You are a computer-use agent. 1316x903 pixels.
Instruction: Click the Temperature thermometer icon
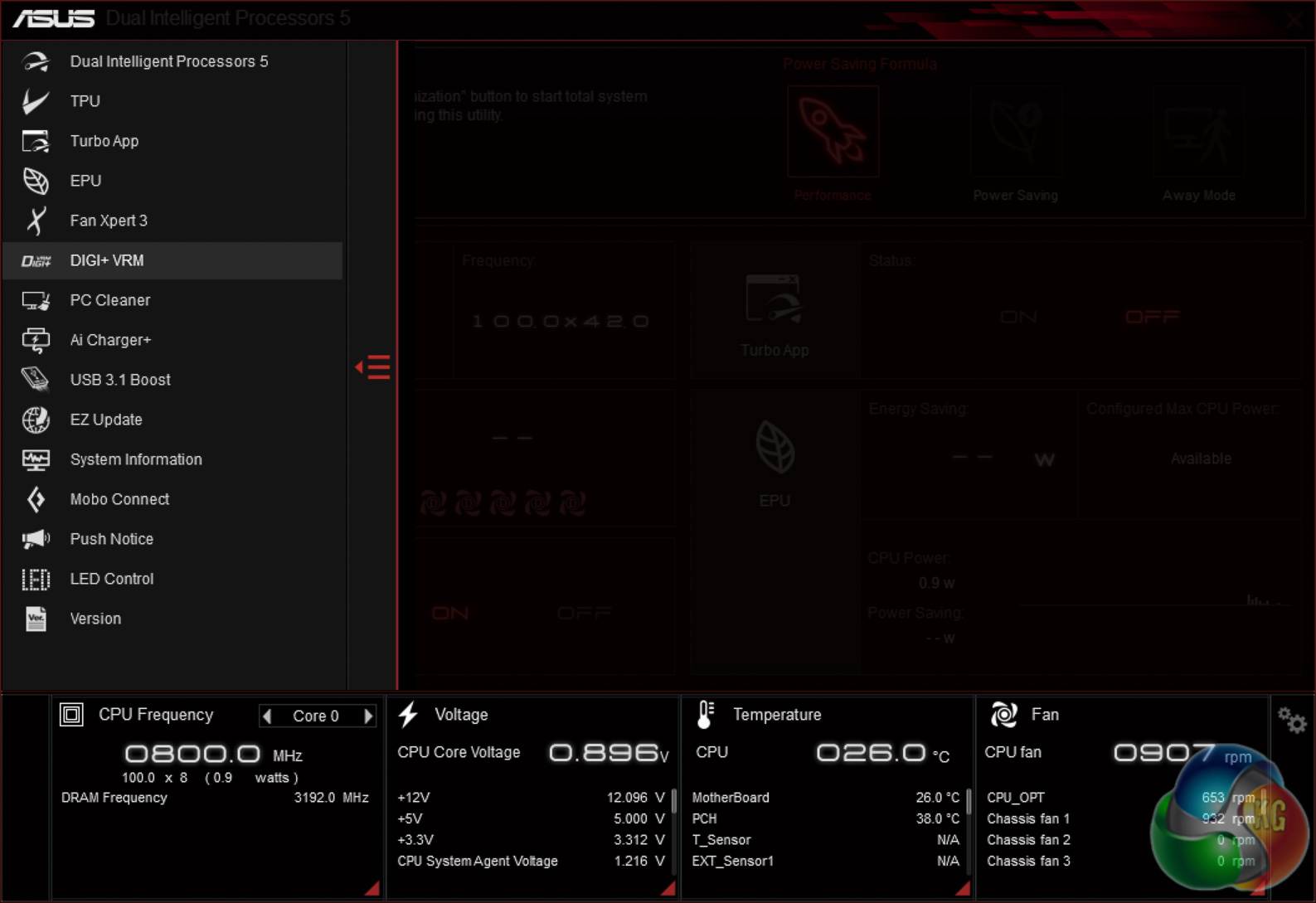pyautogui.click(x=705, y=714)
